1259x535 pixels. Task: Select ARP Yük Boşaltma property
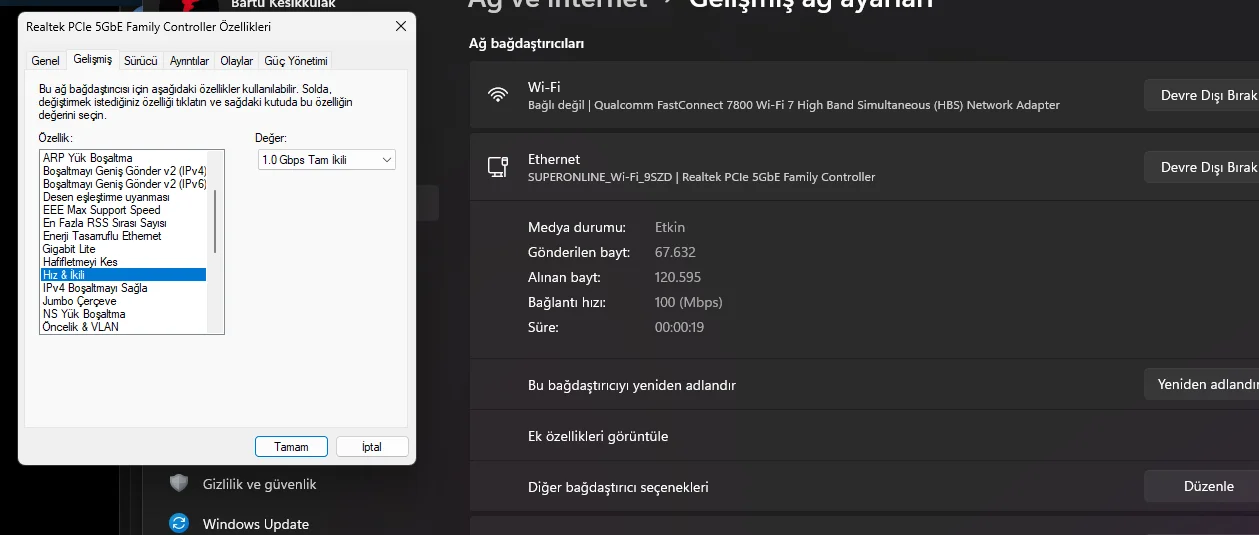tap(123, 158)
